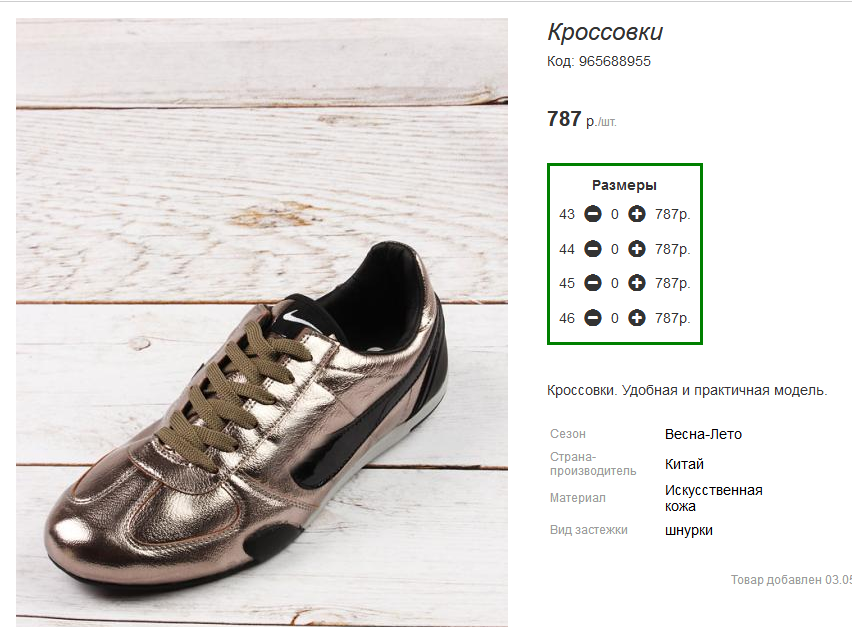Click the Искусственная кожа material value

[713, 498]
